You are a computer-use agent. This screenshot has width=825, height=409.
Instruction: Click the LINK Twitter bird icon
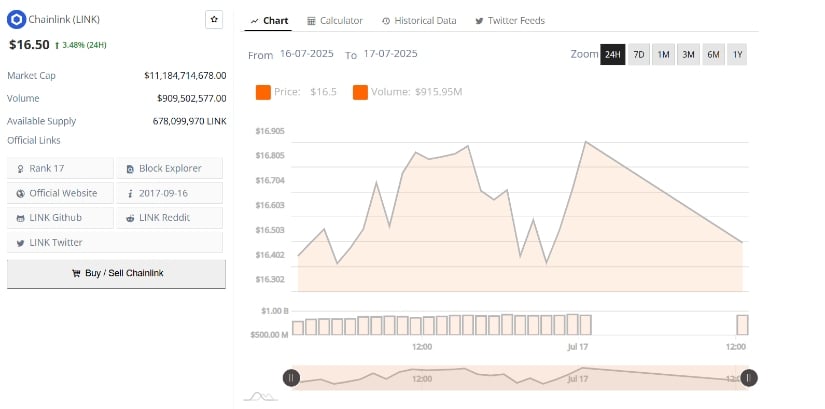click(x=21, y=243)
